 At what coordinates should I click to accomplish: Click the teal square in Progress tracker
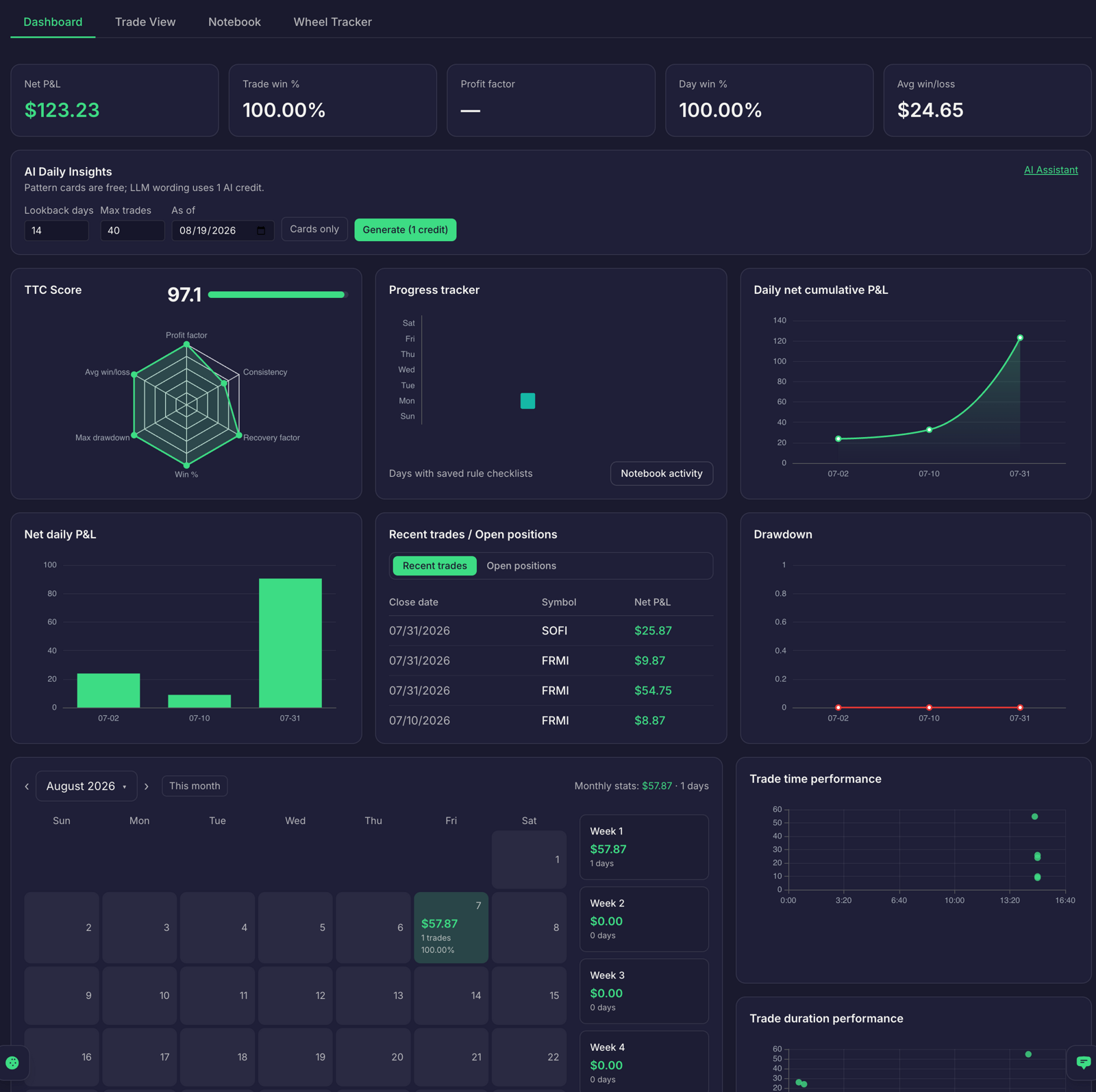[x=527, y=401]
